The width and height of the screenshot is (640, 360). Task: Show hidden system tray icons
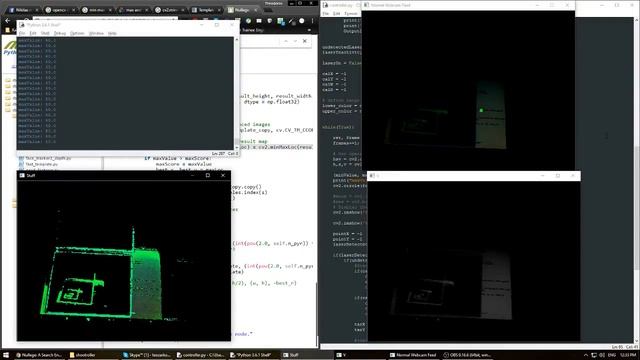click(x=586, y=356)
